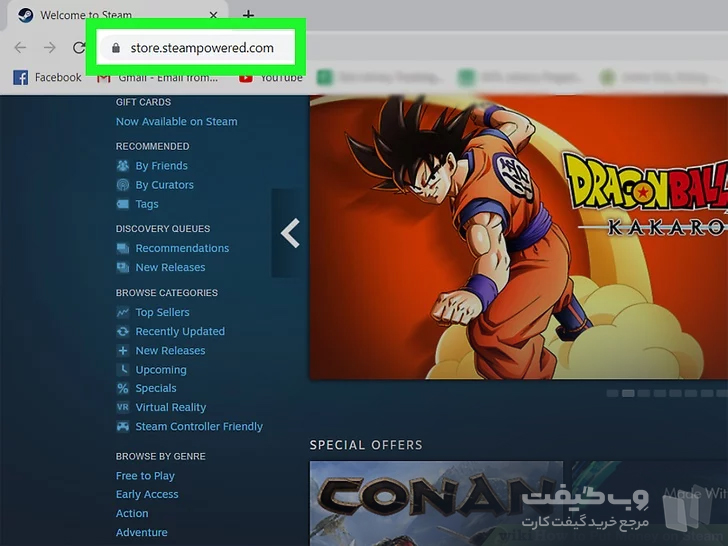Open a new browser tab with plus

click(x=248, y=15)
